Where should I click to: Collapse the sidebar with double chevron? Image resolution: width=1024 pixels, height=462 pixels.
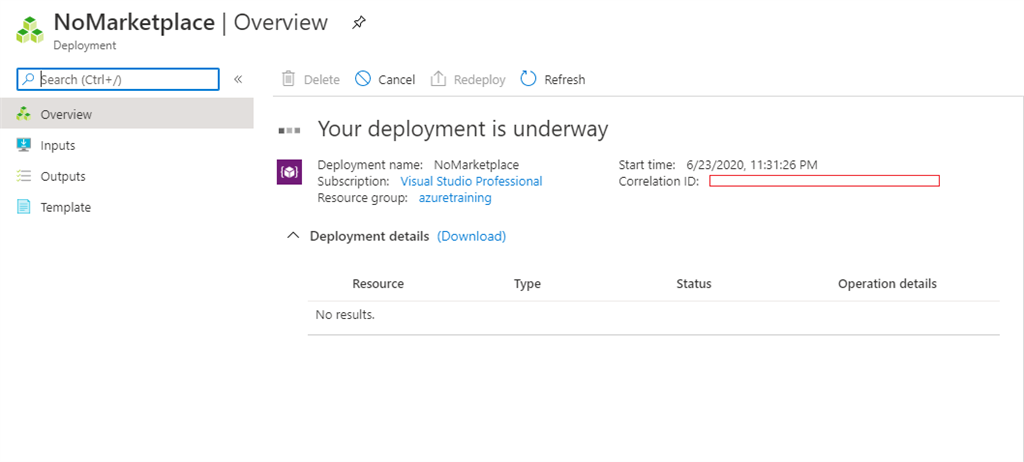pos(238,79)
